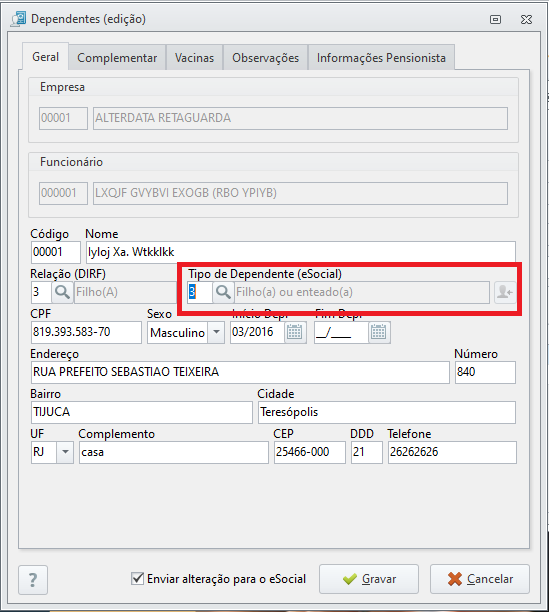549x612 pixels.
Task: Open Início Dep. calendar picker
Action: click(295, 332)
